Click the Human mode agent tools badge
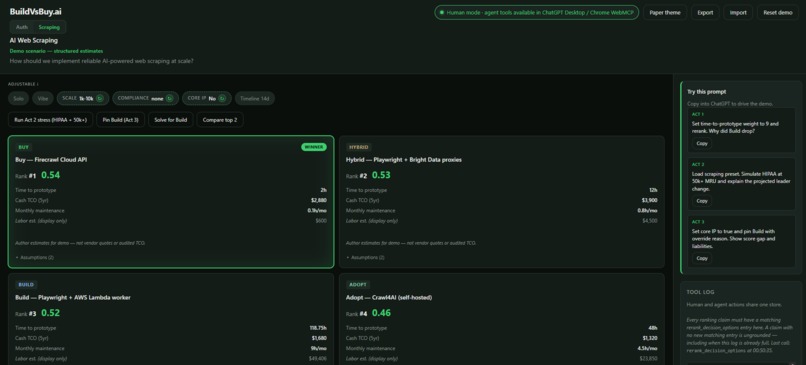 [x=537, y=12]
